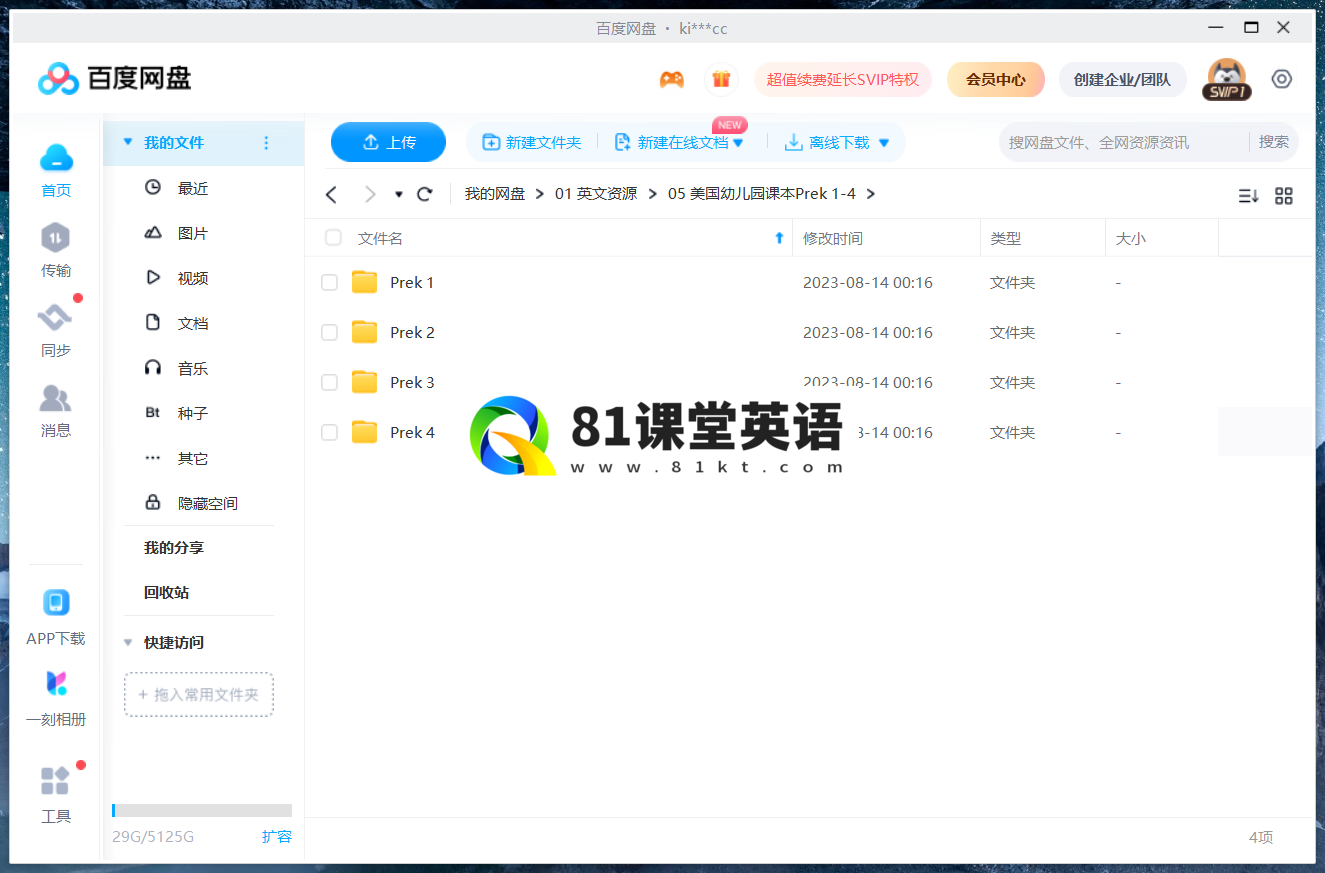This screenshot has width=1325, height=873.
Task: Tick the Prek 2 checkbox
Action: click(329, 333)
